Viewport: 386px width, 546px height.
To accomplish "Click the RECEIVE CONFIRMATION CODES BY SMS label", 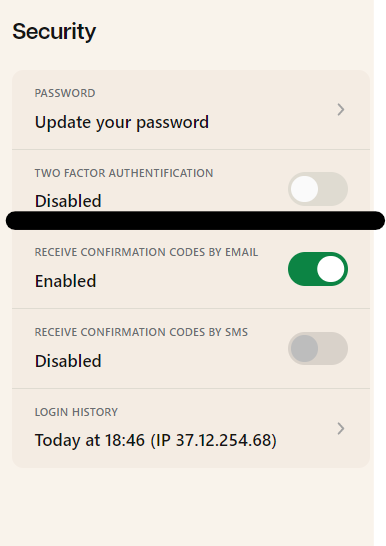I will pos(141,332).
